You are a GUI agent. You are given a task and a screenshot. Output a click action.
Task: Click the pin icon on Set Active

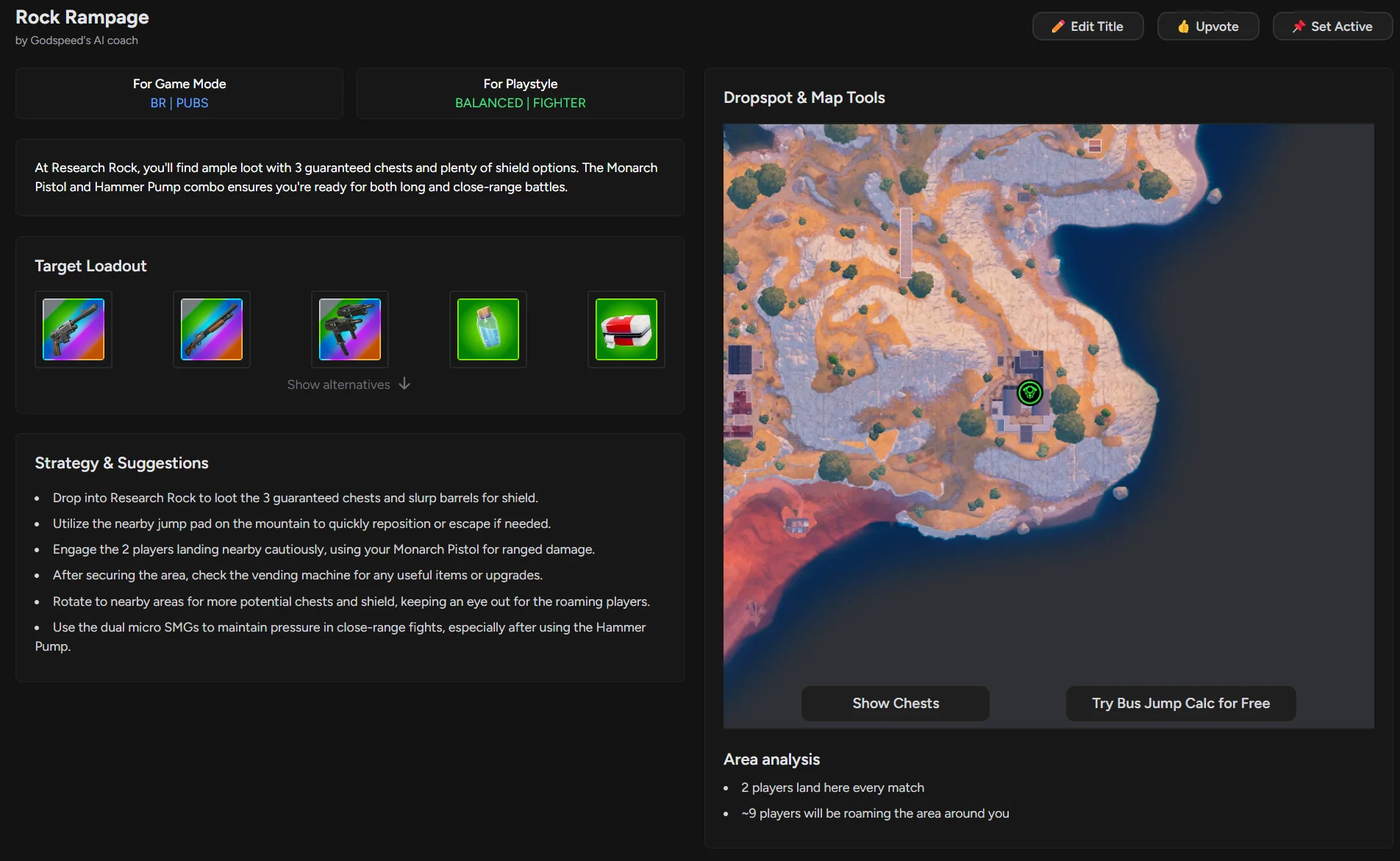pos(1299,26)
